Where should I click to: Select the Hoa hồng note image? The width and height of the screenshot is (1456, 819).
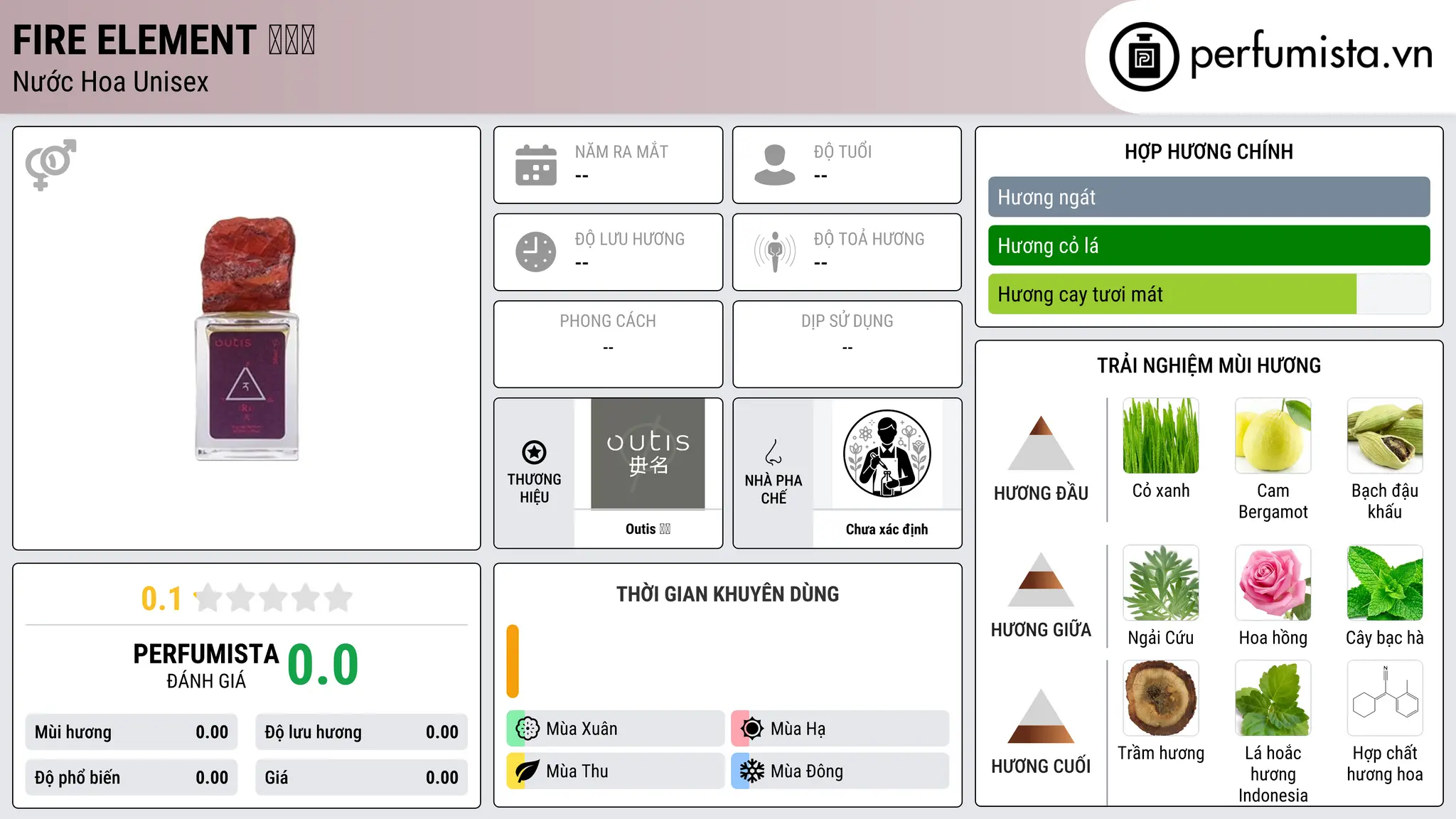(1273, 583)
